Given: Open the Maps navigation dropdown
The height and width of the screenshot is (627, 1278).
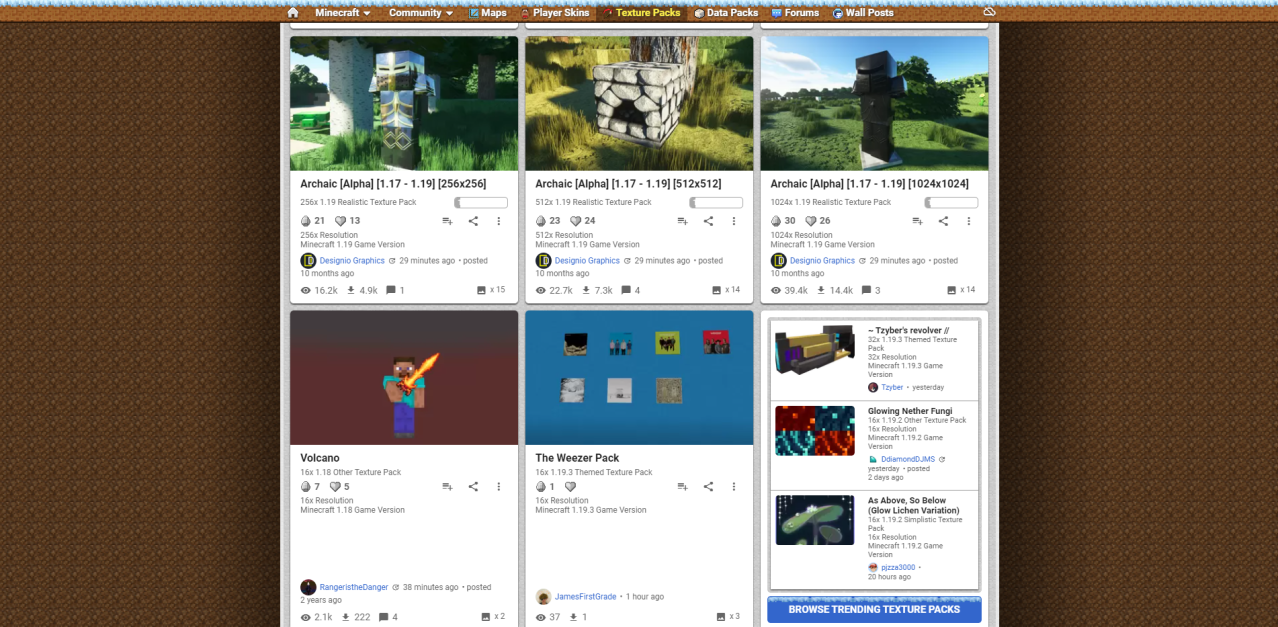Looking at the screenshot, I should click(489, 12).
